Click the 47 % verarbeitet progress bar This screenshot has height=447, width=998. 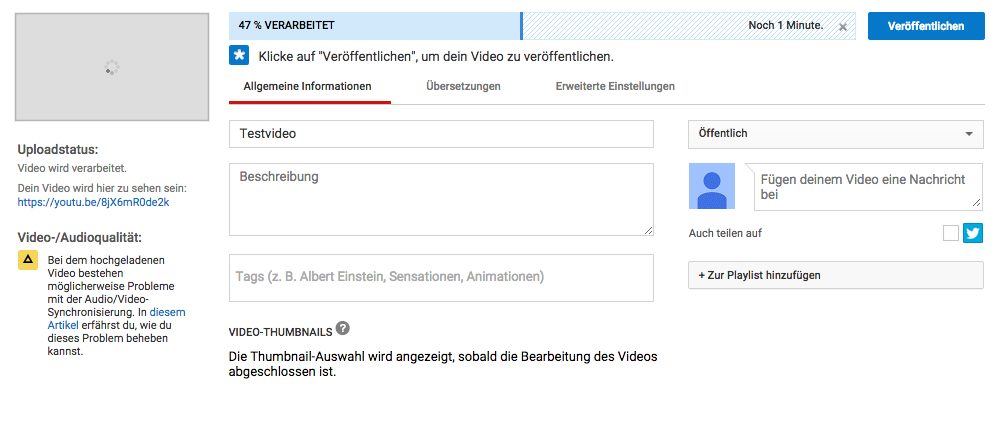375,26
